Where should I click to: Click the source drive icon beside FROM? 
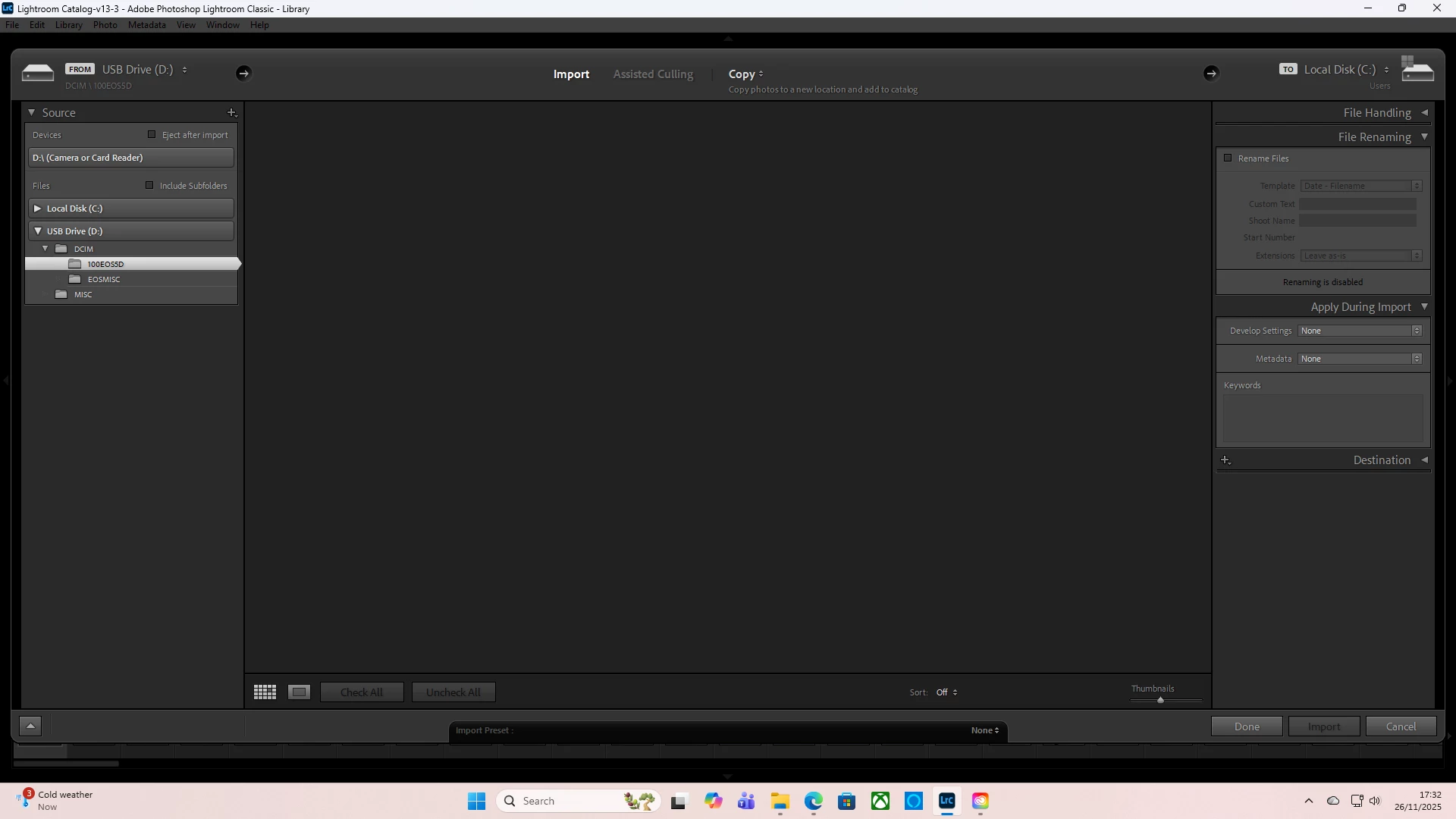click(x=38, y=73)
